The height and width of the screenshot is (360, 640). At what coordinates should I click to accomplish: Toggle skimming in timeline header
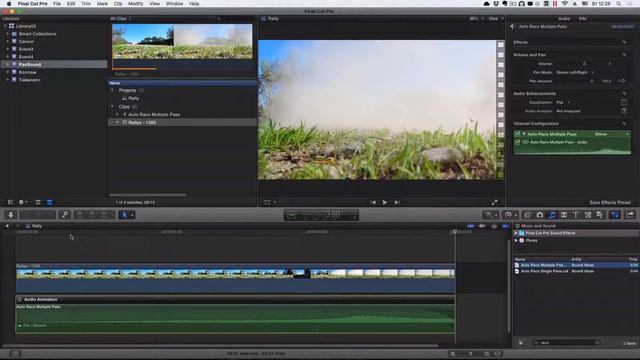[471, 226]
